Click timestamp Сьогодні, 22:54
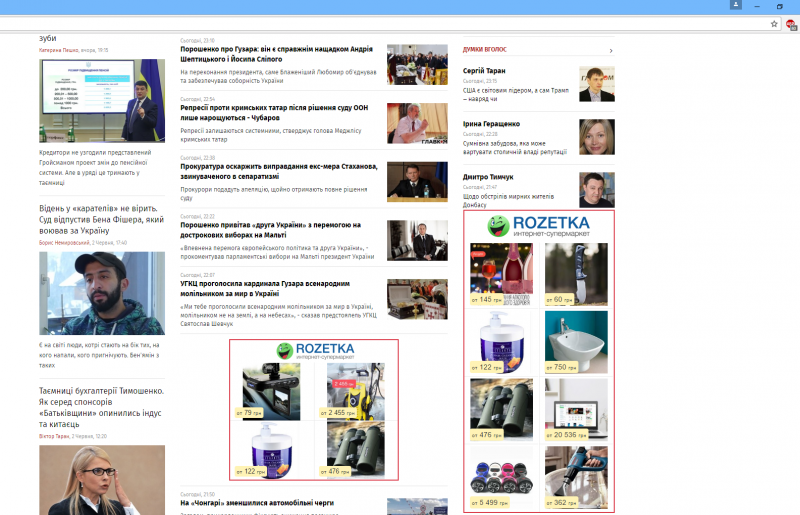 point(197,99)
